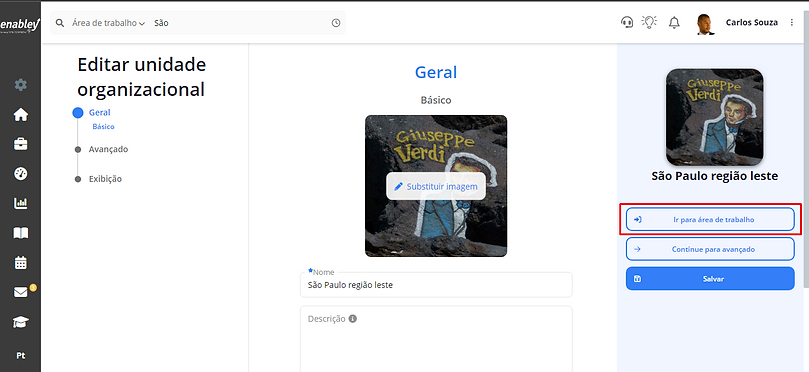Click the Salvar button
The image size is (809, 372).
click(710, 279)
